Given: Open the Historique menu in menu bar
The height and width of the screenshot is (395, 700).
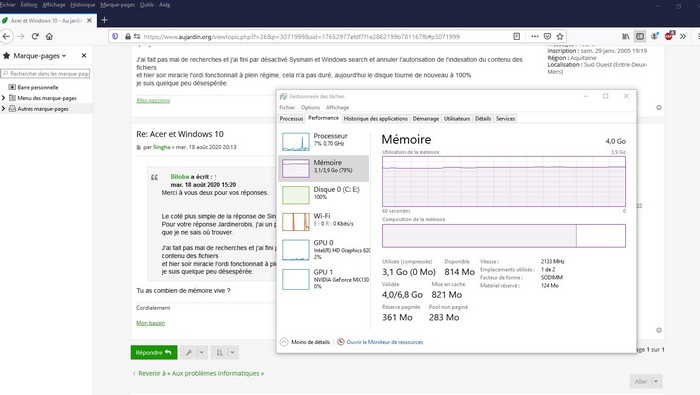Looking at the screenshot, I should pos(83,5).
